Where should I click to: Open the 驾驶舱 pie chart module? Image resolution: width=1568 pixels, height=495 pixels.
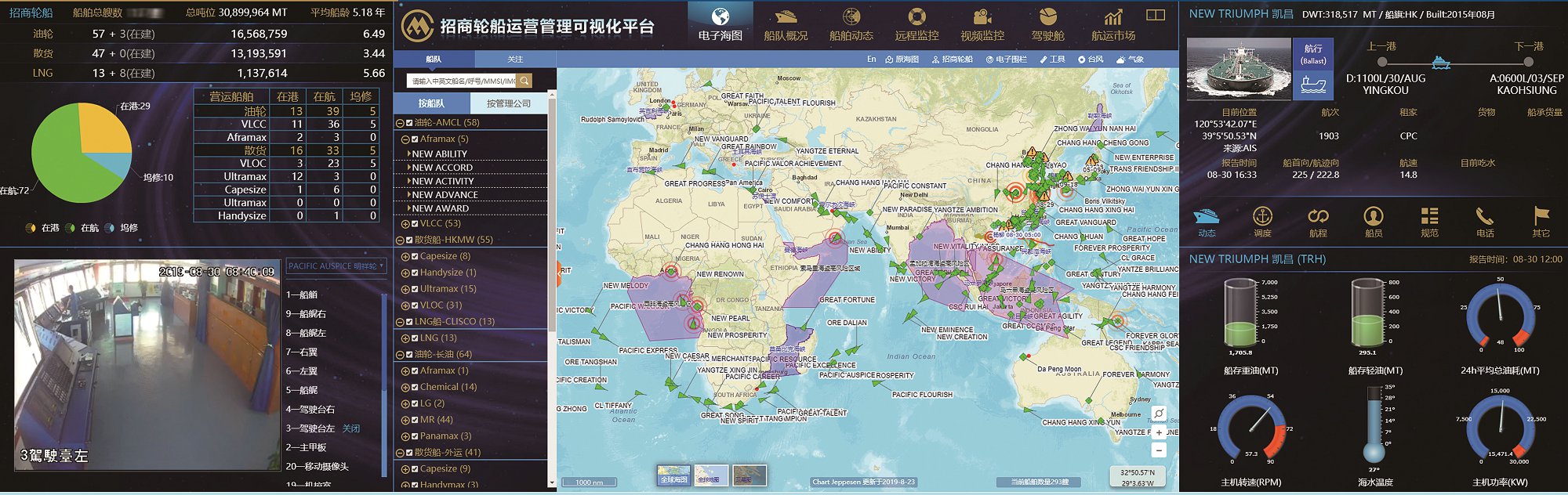click(x=1047, y=23)
